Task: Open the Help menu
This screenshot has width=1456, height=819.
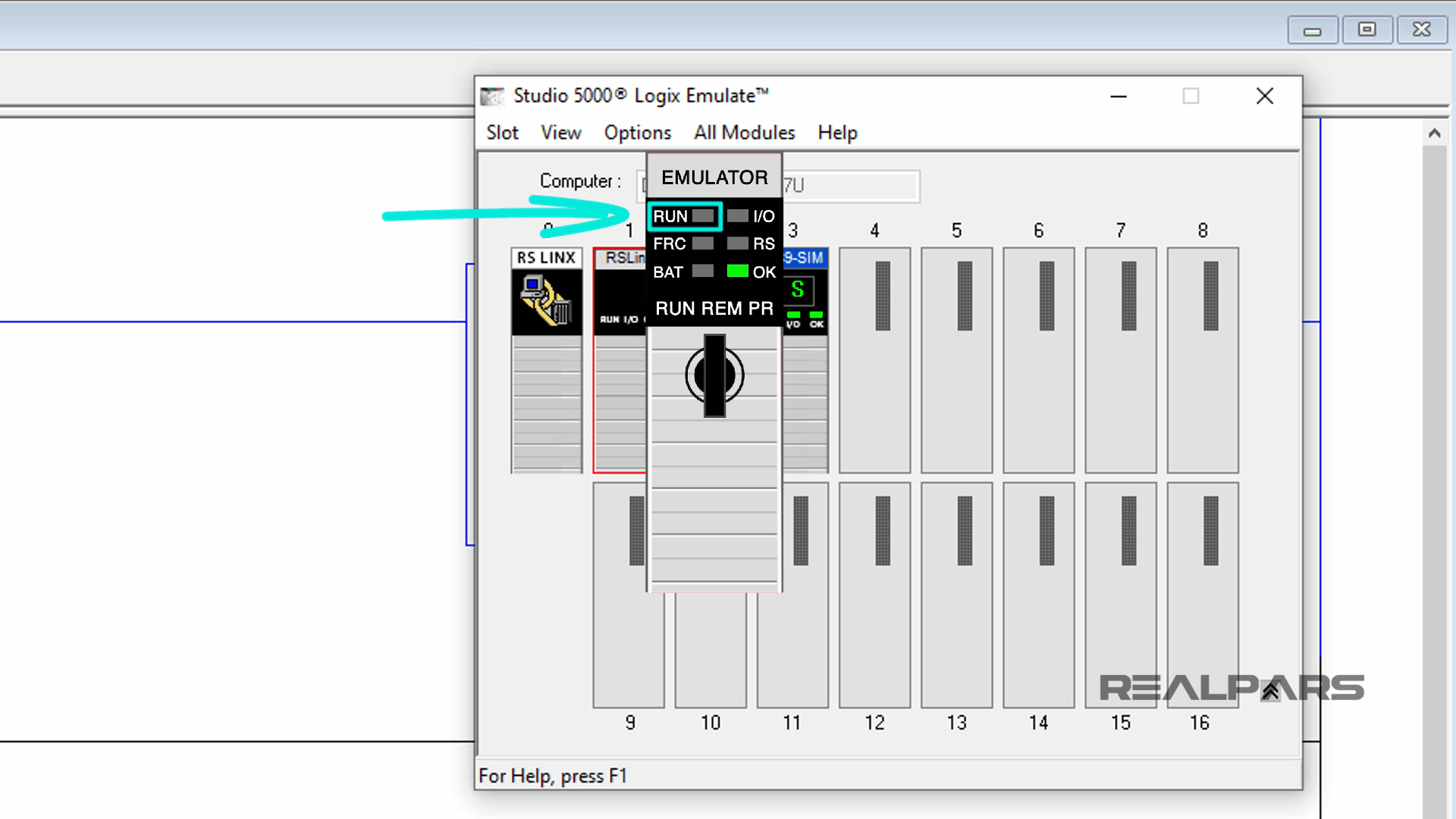Action: point(837,133)
